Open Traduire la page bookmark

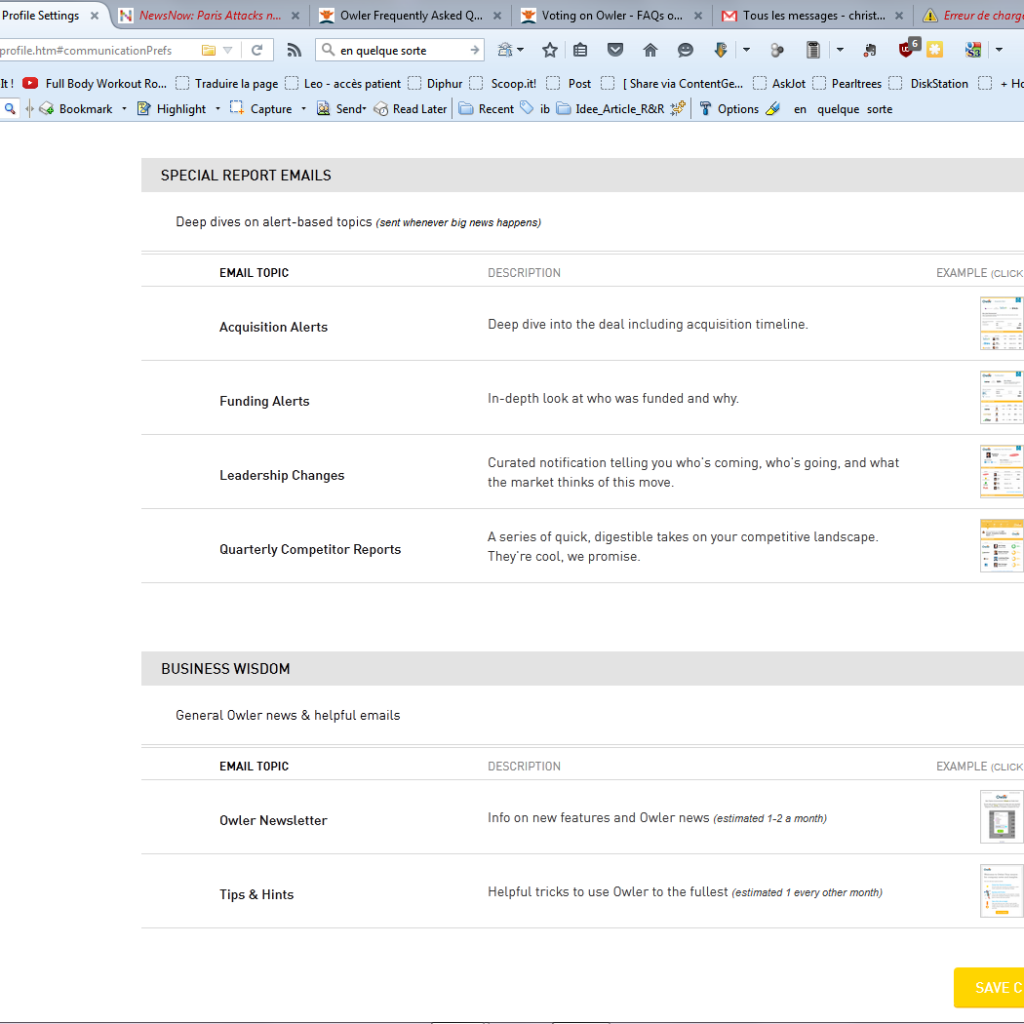tap(227, 84)
